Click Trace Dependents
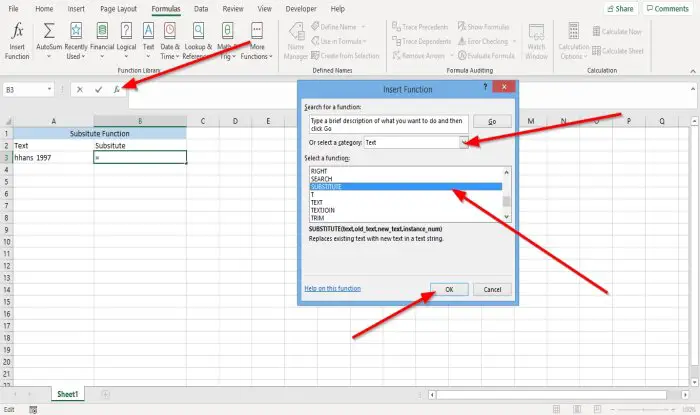Viewport: 700px width, 415px height. click(x=421, y=41)
